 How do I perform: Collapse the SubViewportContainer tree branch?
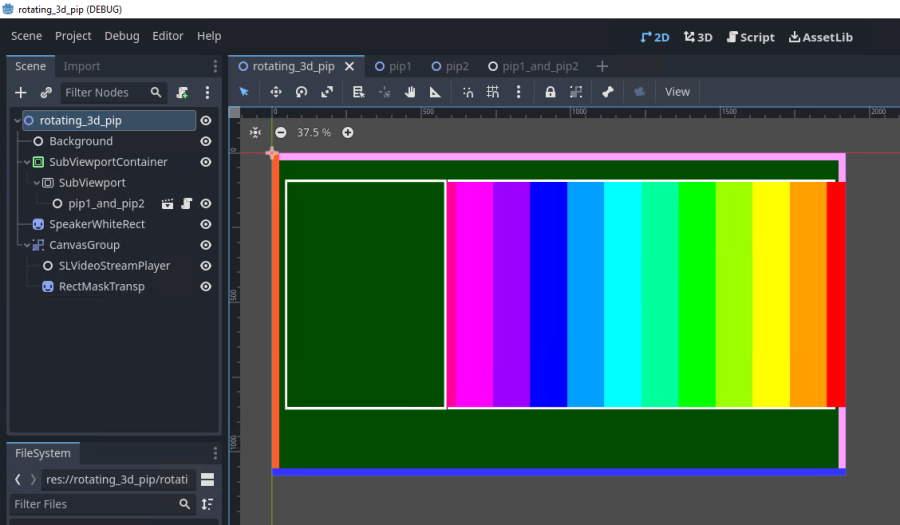point(26,162)
